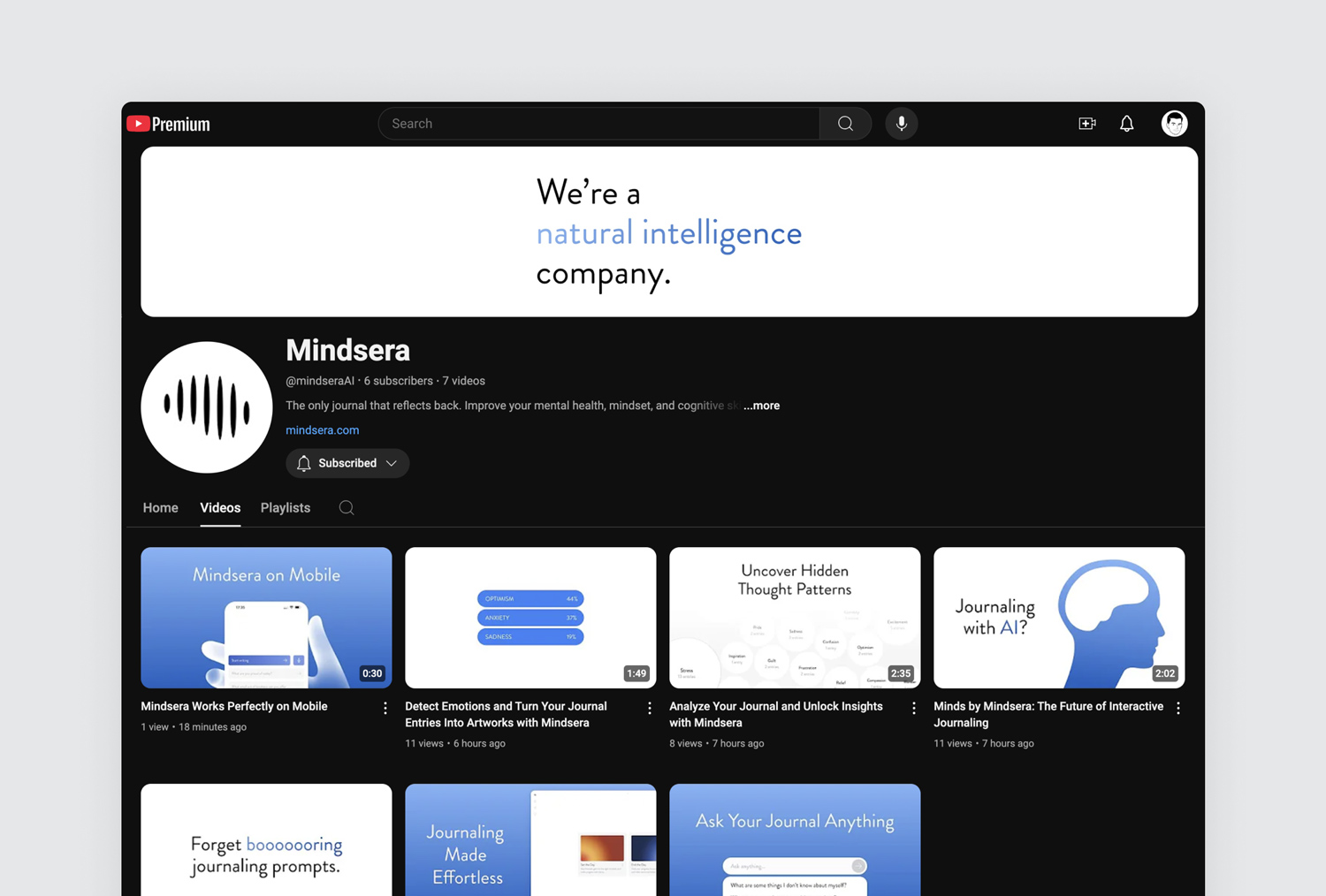This screenshot has width=1326, height=896.
Task: Open the Mindsera Works Perfectly on Mobile title
Action: click(234, 706)
